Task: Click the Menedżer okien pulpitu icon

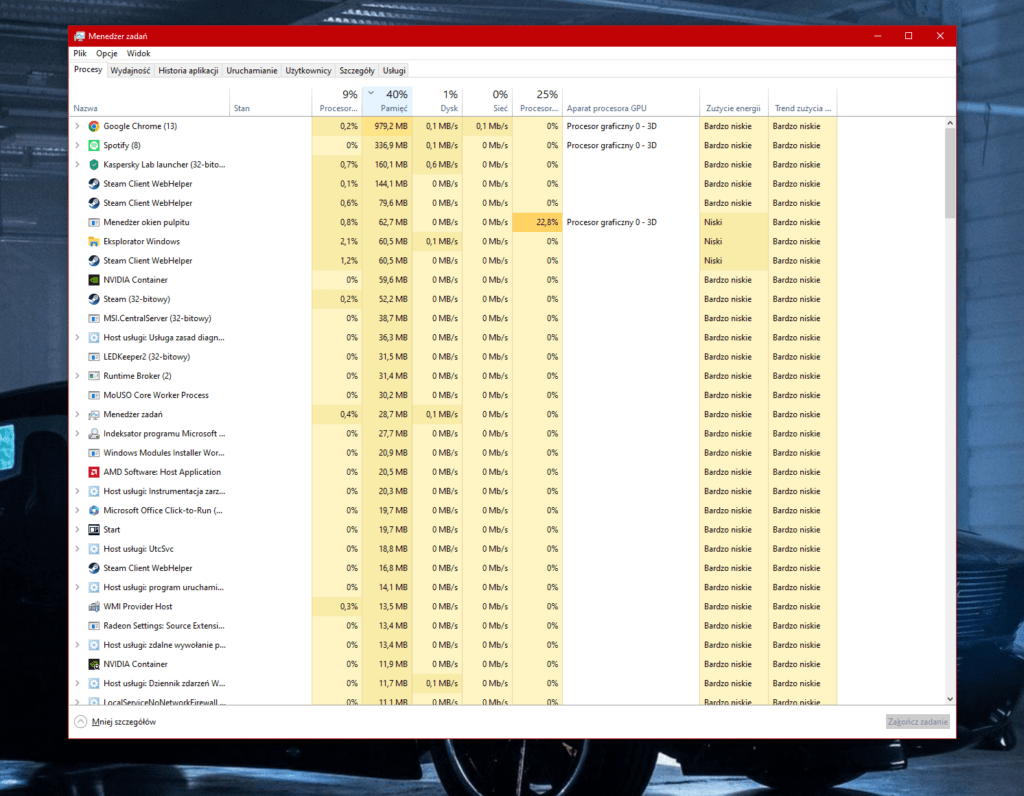Action: pyautogui.click(x=94, y=222)
